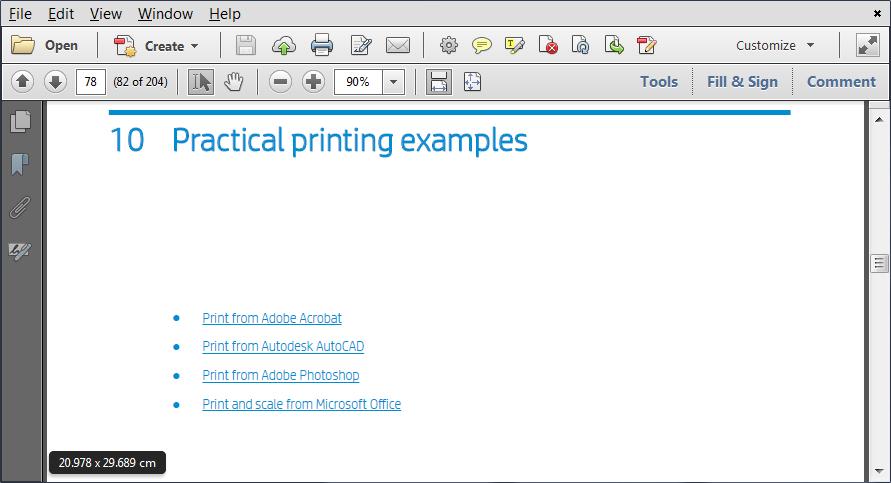Image resolution: width=891 pixels, height=483 pixels.
Task: Show Page Thumbnails panel
Action: [x=20, y=121]
